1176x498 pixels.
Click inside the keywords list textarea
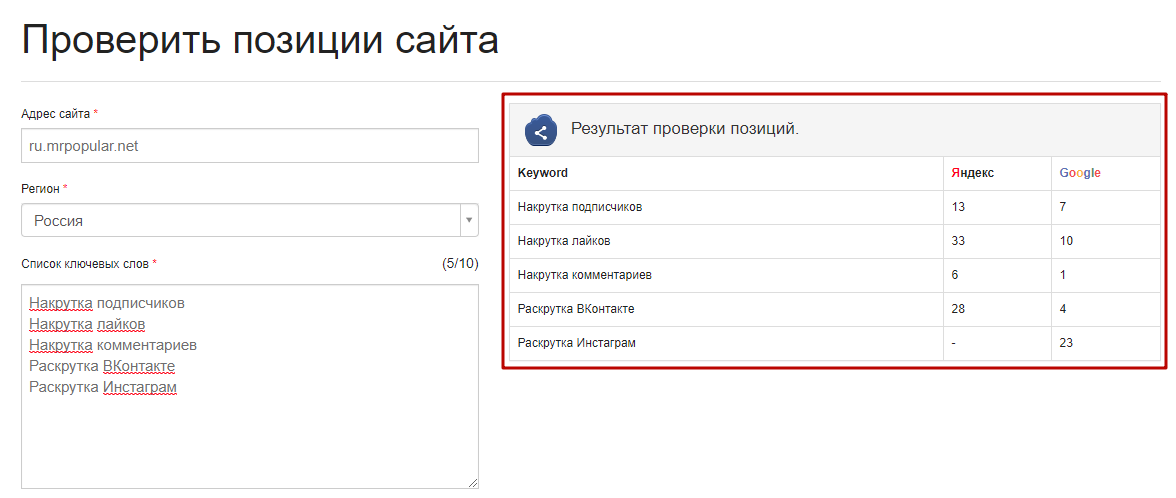coord(250,387)
